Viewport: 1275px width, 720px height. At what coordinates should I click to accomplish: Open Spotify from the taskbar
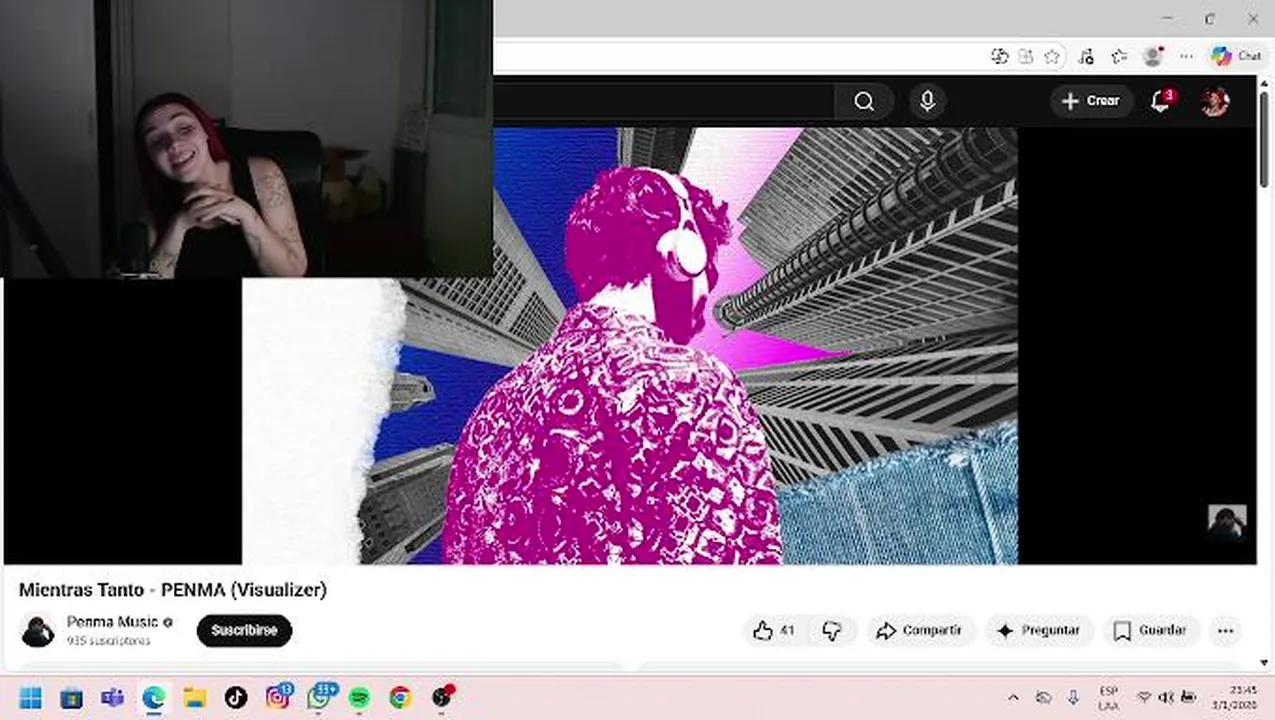359,697
